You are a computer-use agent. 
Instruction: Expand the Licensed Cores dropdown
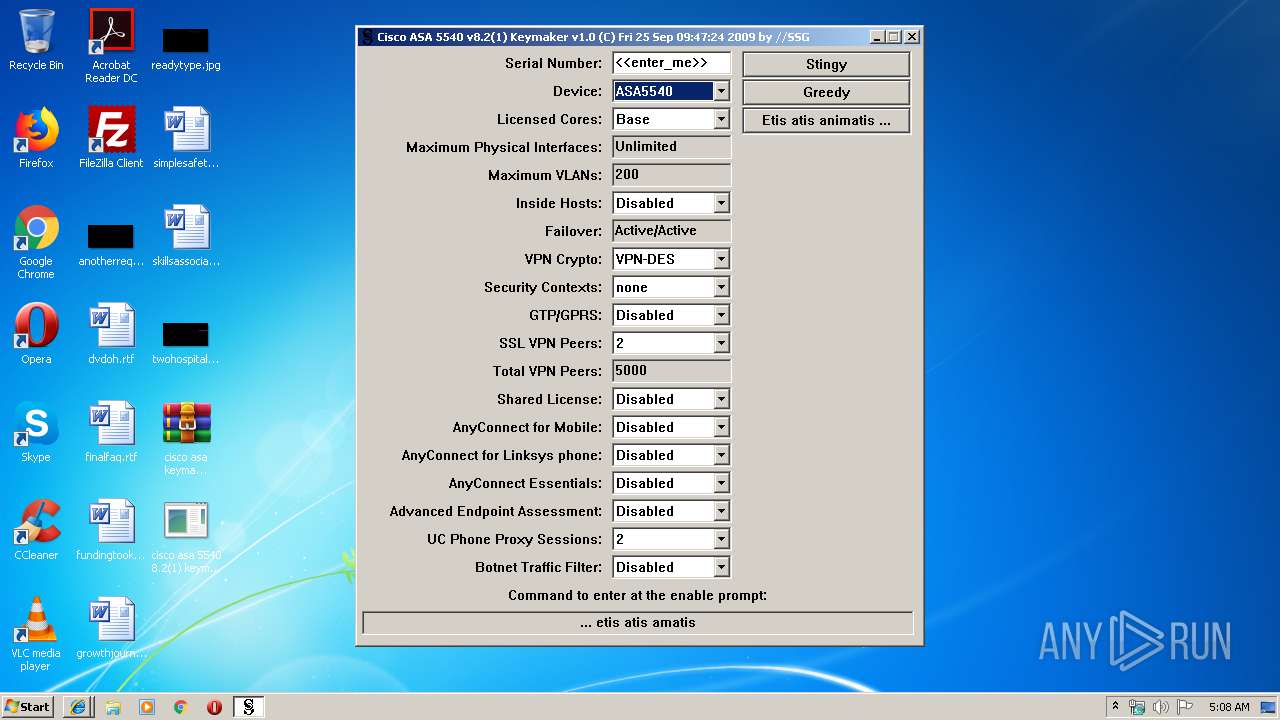721,119
